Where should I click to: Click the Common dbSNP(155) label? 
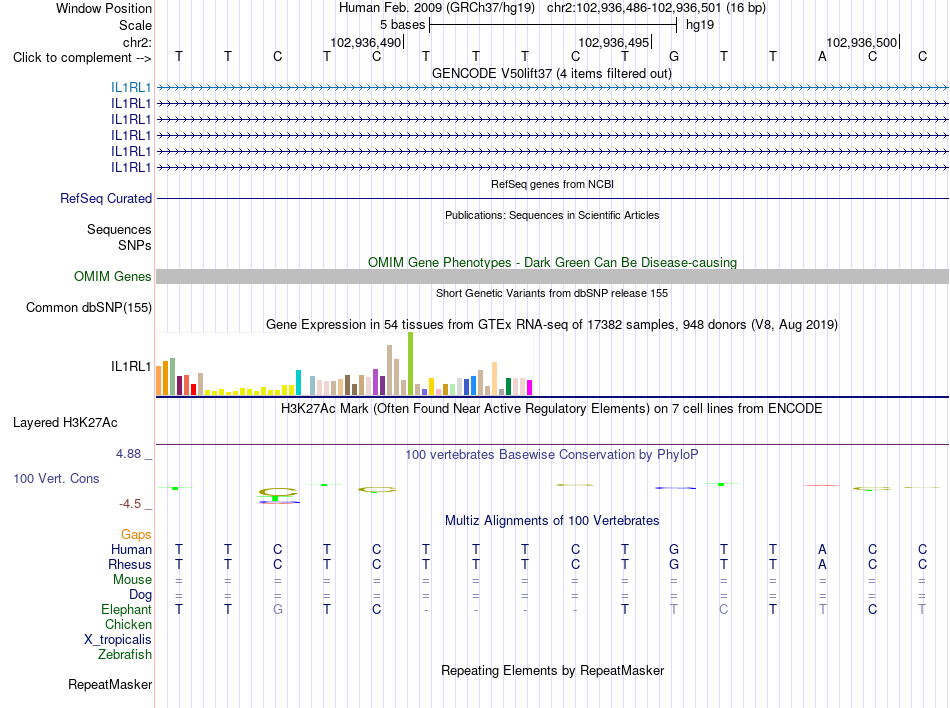[88, 308]
